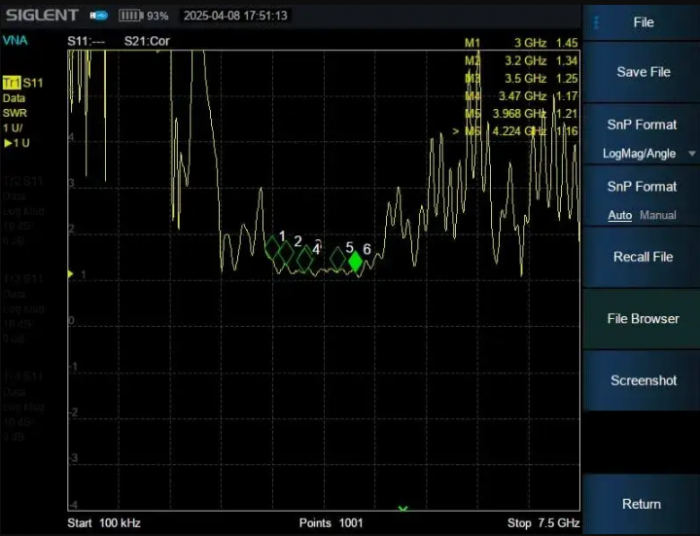The height and width of the screenshot is (536, 700).
Task: Click the S21:Cor calibration status
Action: 147,42
